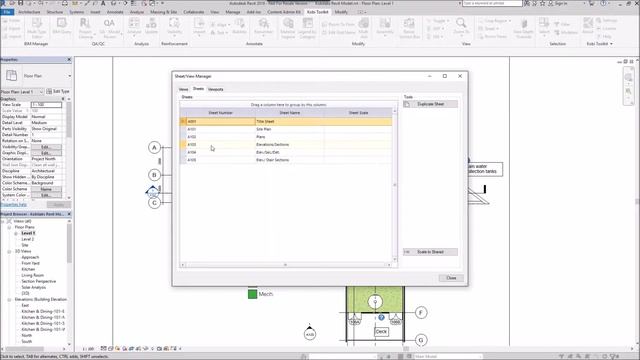This screenshot has height=360, width=640.
Task: Open the Floor Plan type selector dropdown
Action: point(69,76)
